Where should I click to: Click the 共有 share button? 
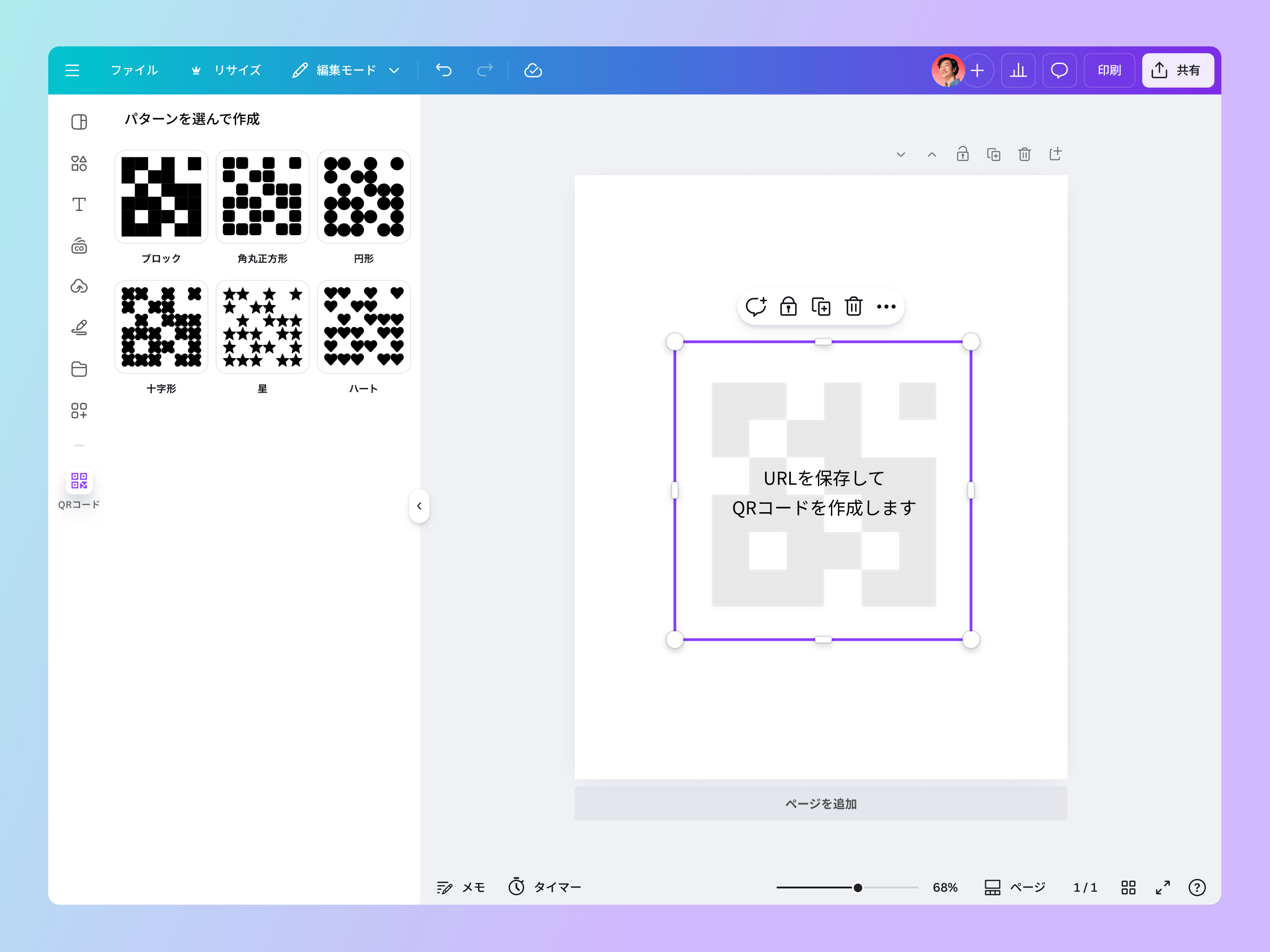pos(1178,71)
